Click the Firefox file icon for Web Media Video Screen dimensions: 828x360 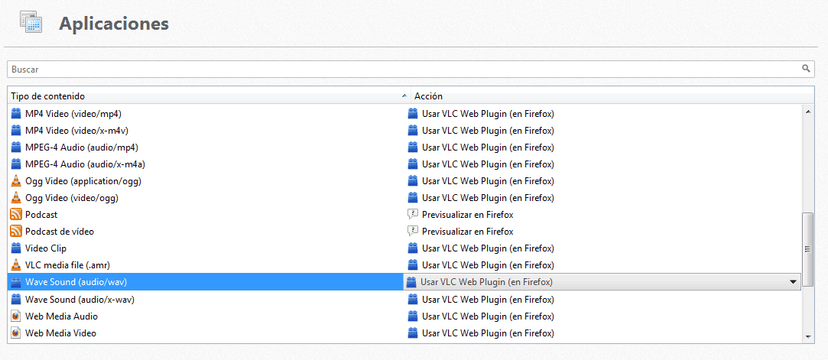click(x=16, y=333)
